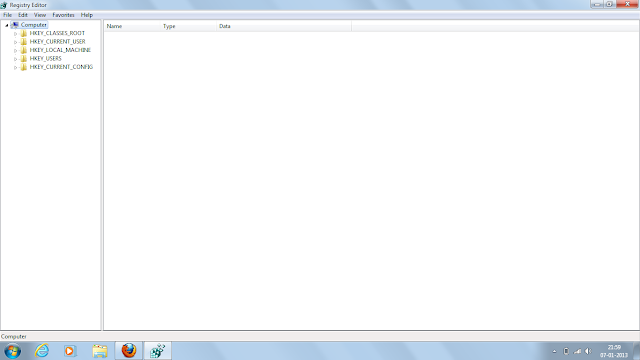
Task: Click the Name column header
Action: (132, 26)
